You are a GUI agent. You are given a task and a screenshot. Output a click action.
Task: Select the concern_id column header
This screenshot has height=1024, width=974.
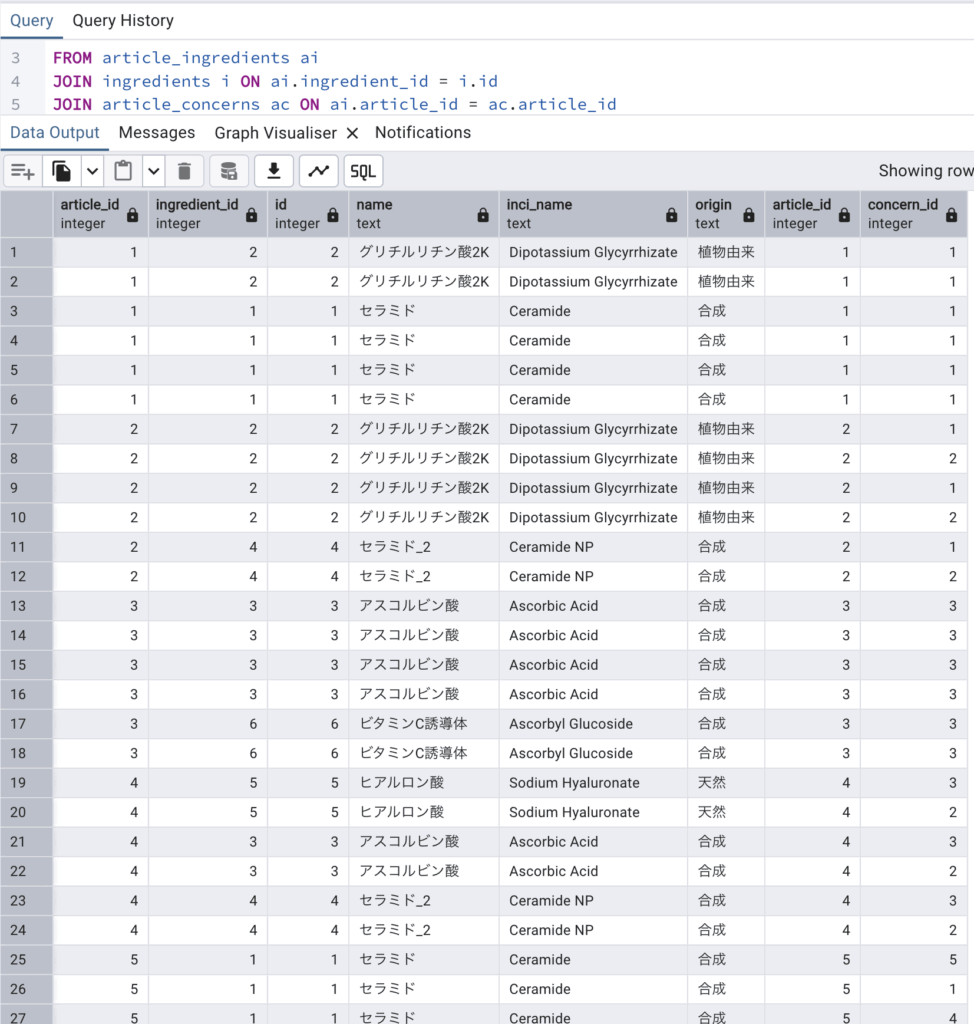pos(913,214)
